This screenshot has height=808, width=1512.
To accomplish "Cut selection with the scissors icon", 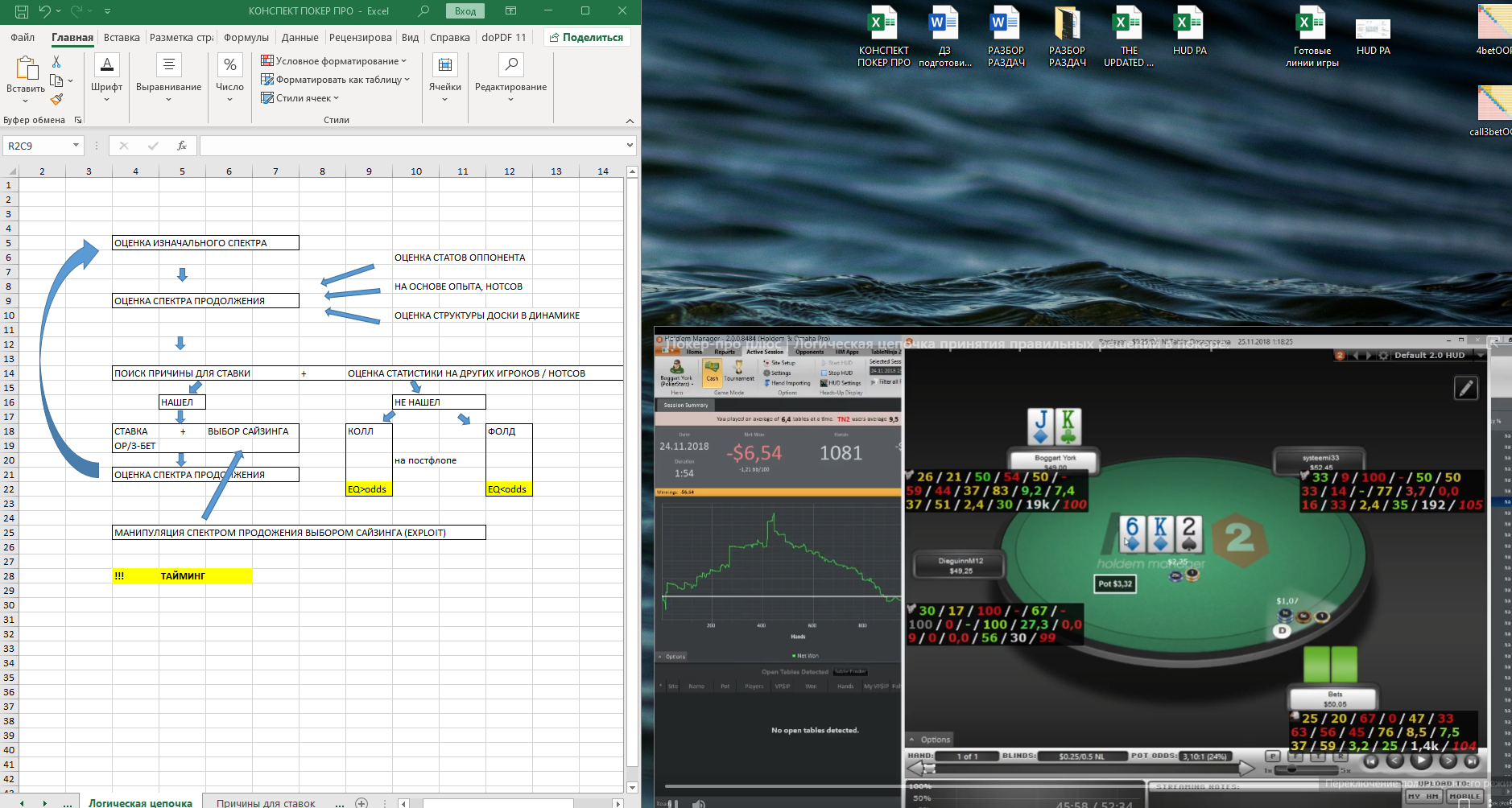I will coord(56,62).
